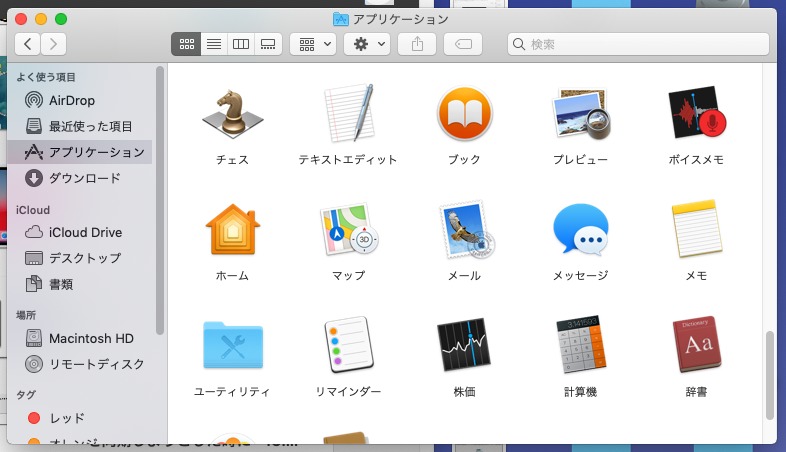Click the アプリケーション window title folder icon
786x452 pixels.
point(341,19)
